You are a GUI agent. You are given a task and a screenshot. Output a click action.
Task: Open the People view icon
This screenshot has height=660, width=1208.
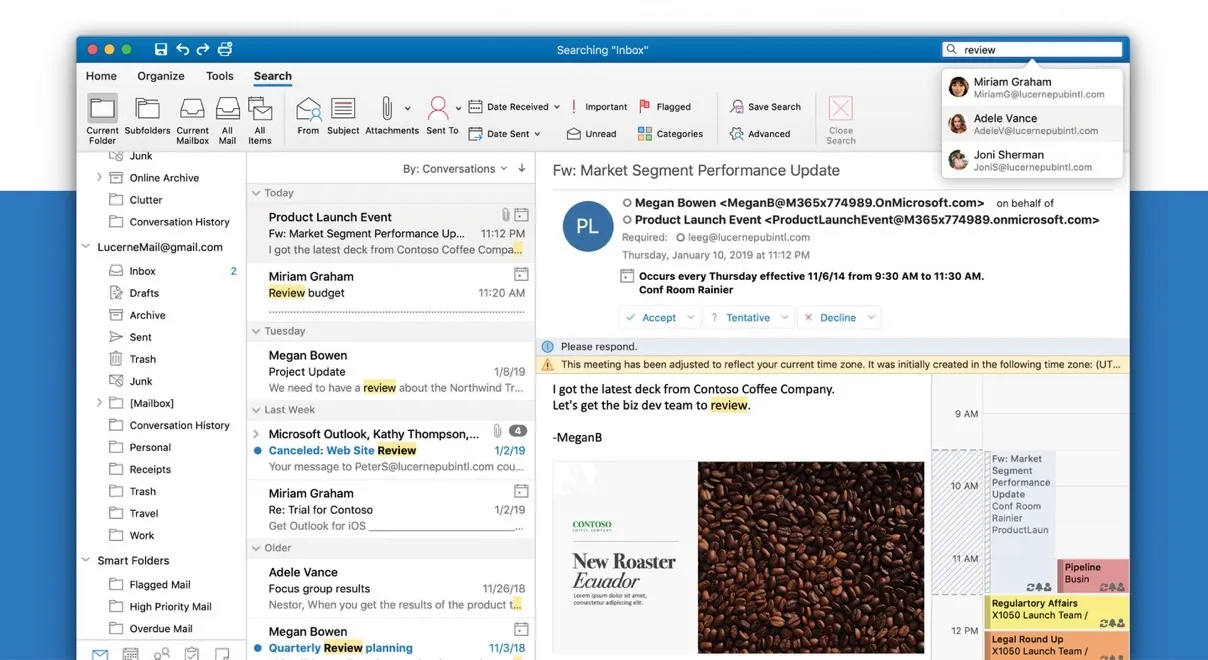tap(160, 654)
